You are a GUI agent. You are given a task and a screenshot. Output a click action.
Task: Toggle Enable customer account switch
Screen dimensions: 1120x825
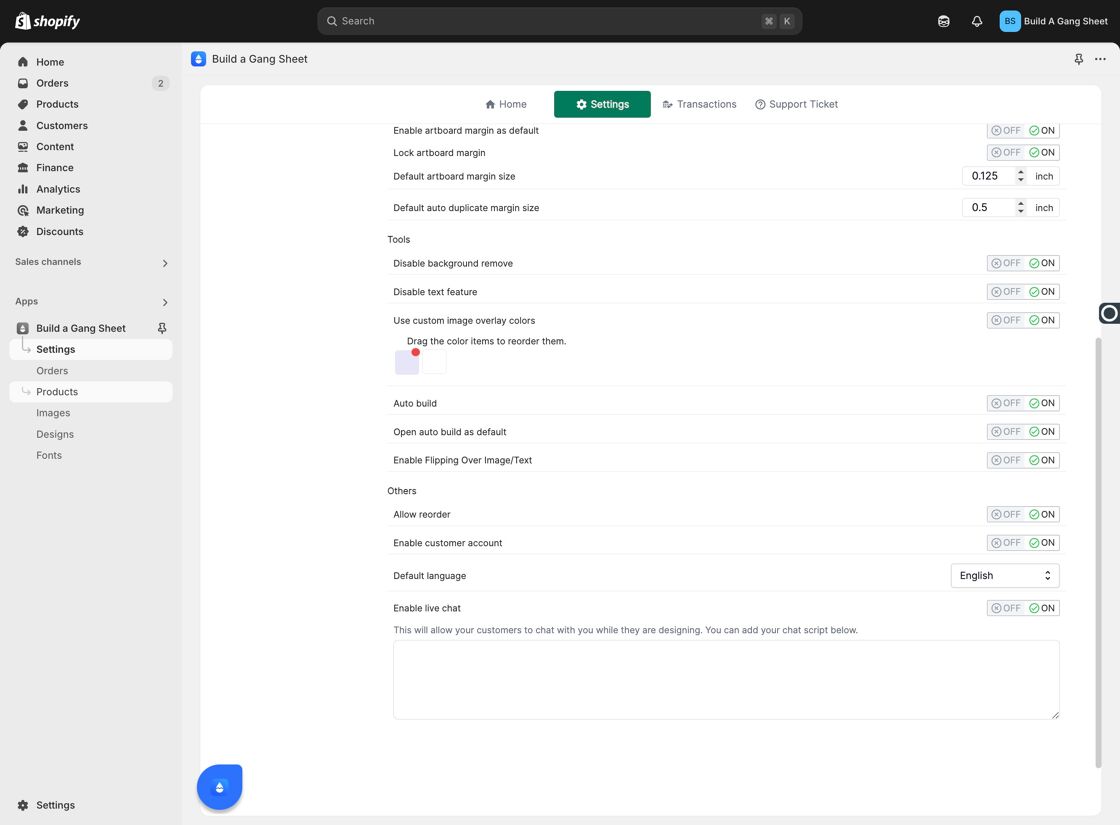tap(1023, 543)
